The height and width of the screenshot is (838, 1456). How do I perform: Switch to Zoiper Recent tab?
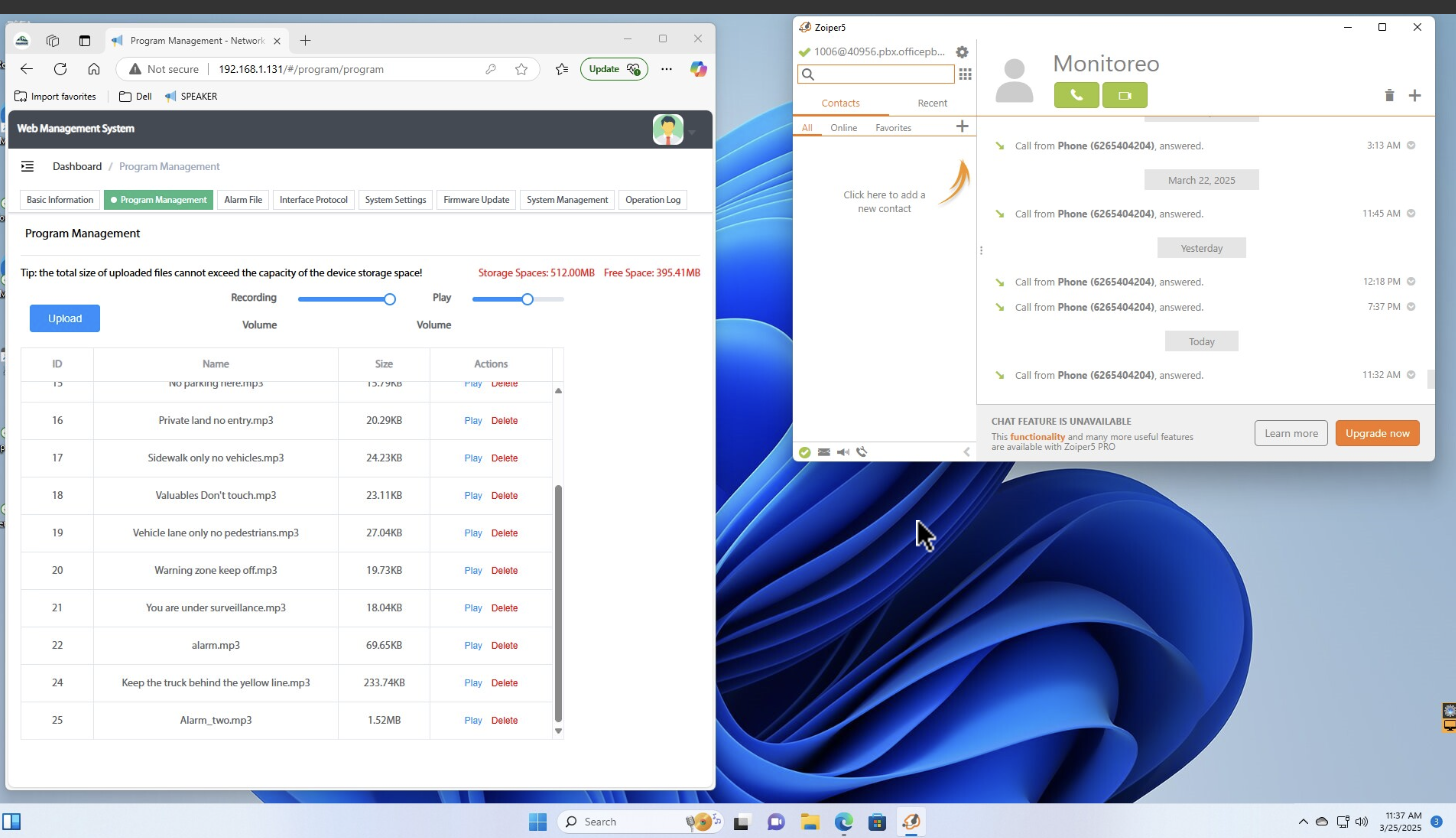(932, 103)
